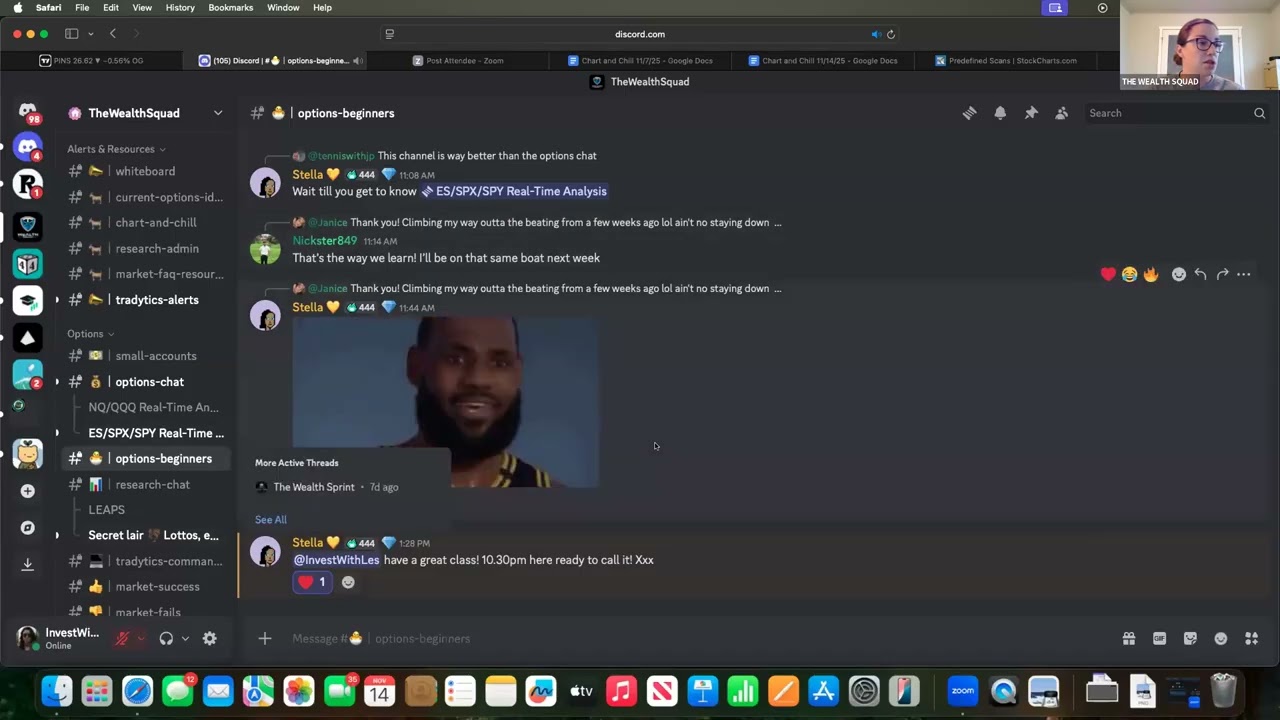Open the options-chat channel
Image resolution: width=1280 pixels, height=720 pixels.
point(150,382)
